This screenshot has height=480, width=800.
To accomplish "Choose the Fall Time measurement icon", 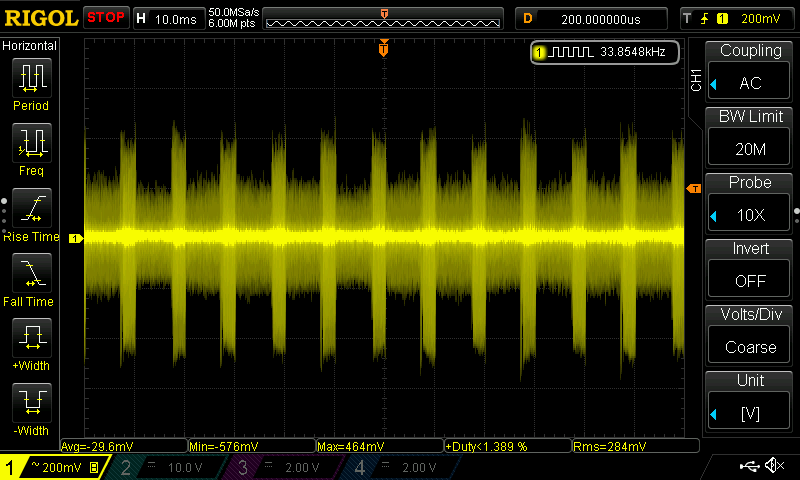I will tap(31, 275).
